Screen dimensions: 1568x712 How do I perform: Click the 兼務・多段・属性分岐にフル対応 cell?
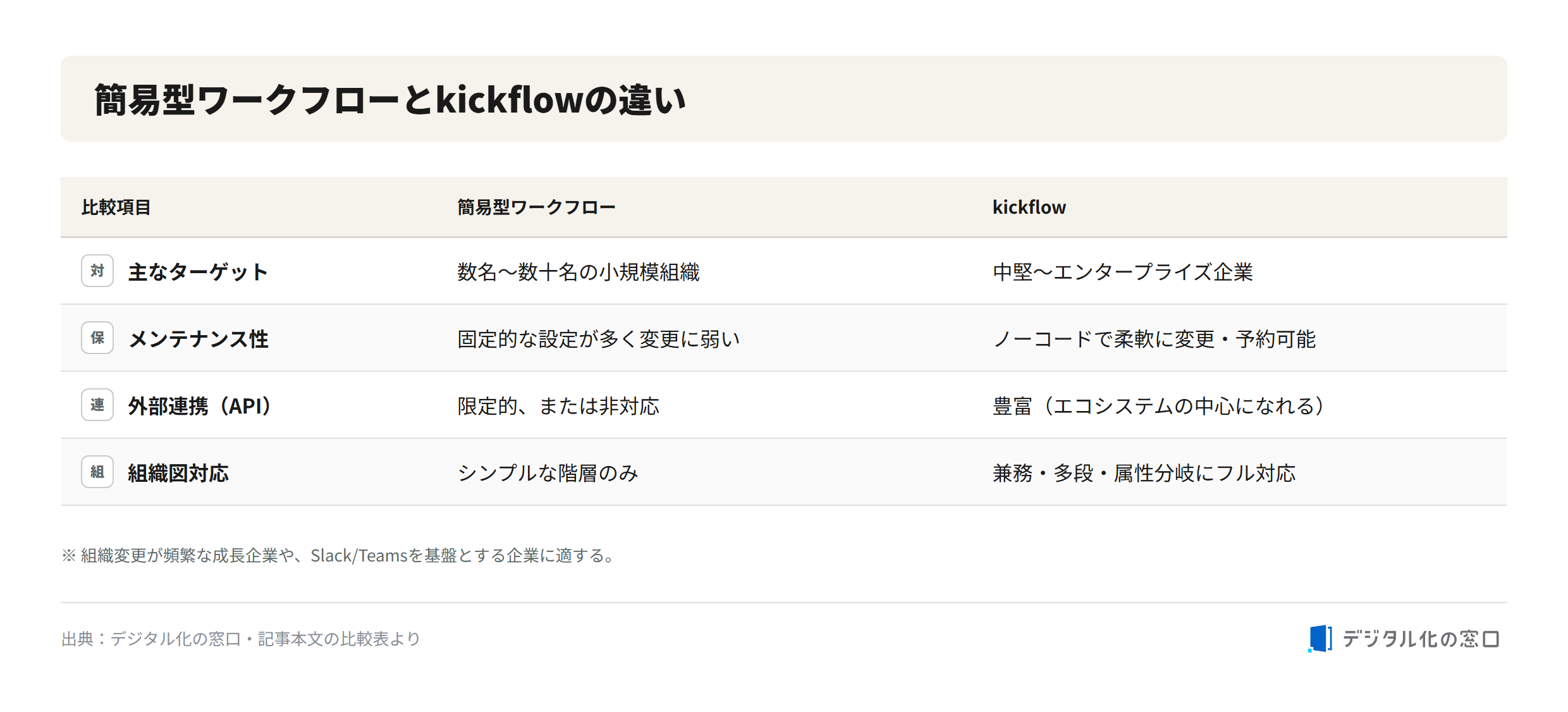1144,473
